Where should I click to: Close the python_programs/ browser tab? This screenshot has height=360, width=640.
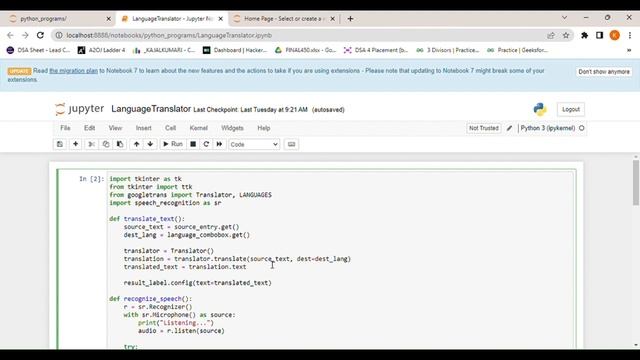(x=108, y=19)
